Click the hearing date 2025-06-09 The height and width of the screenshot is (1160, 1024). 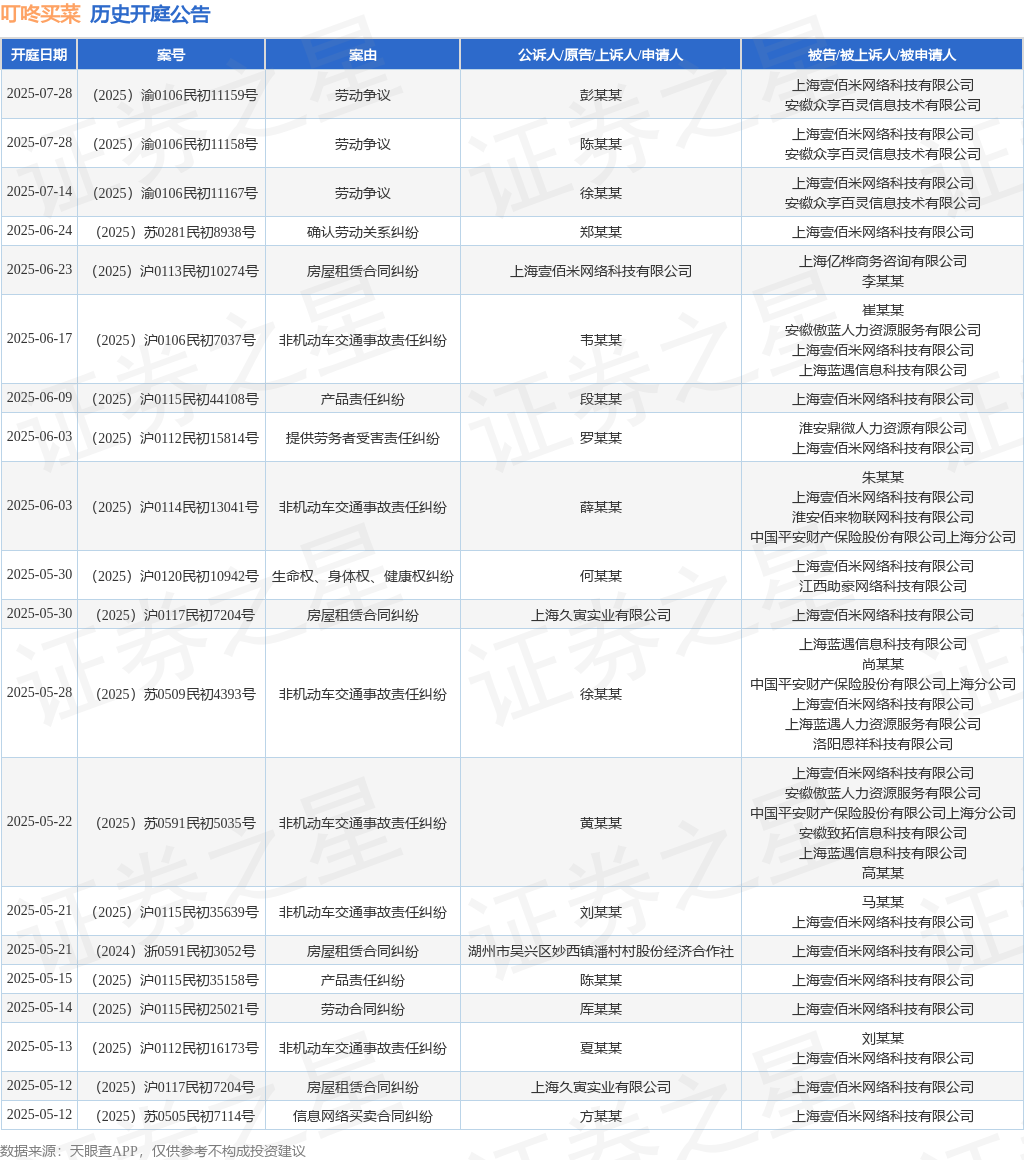click(x=39, y=397)
